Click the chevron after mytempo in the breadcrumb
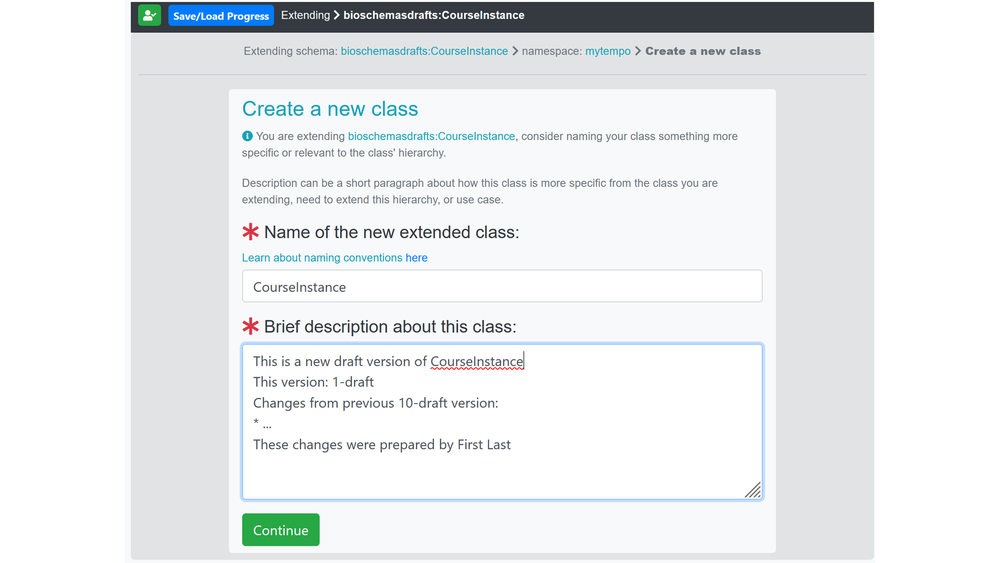 pyautogui.click(x=638, y=51)
